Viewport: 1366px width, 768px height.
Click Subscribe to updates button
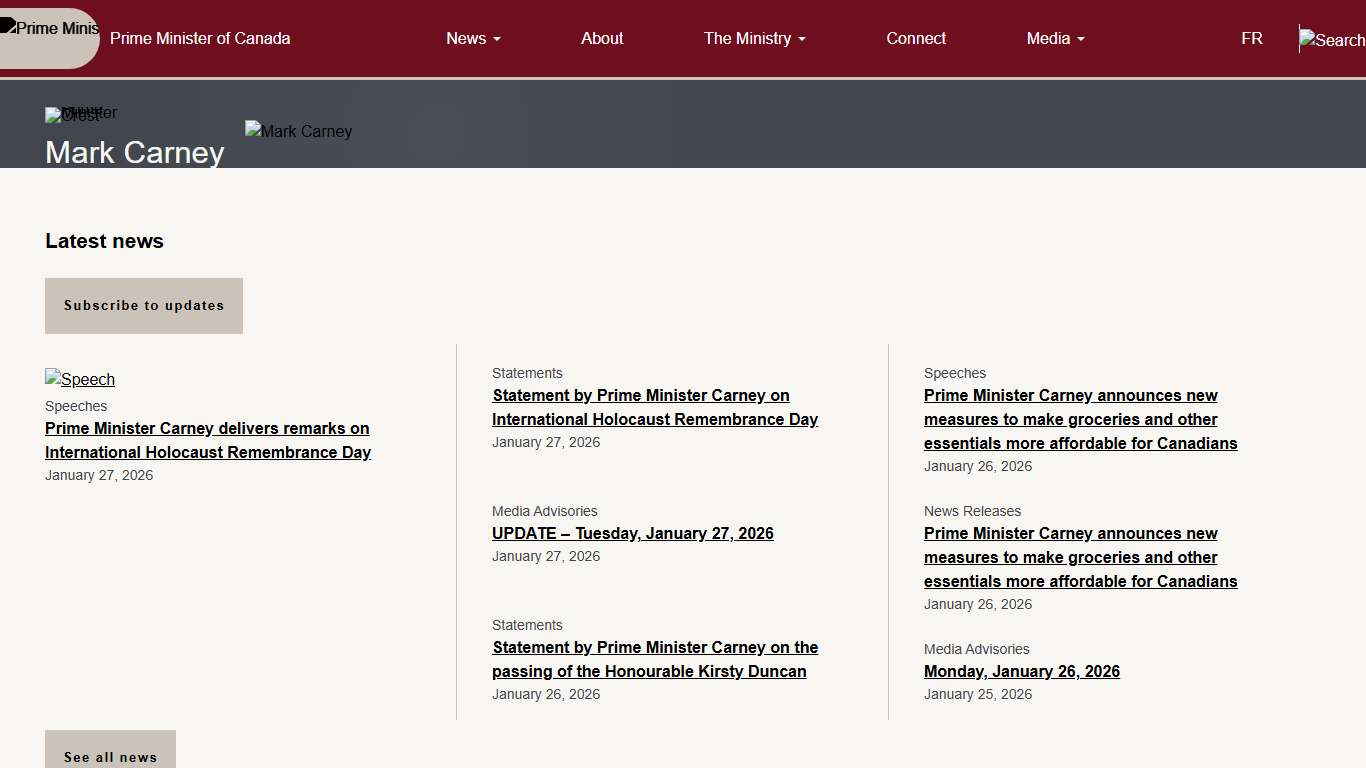(144, 306)
